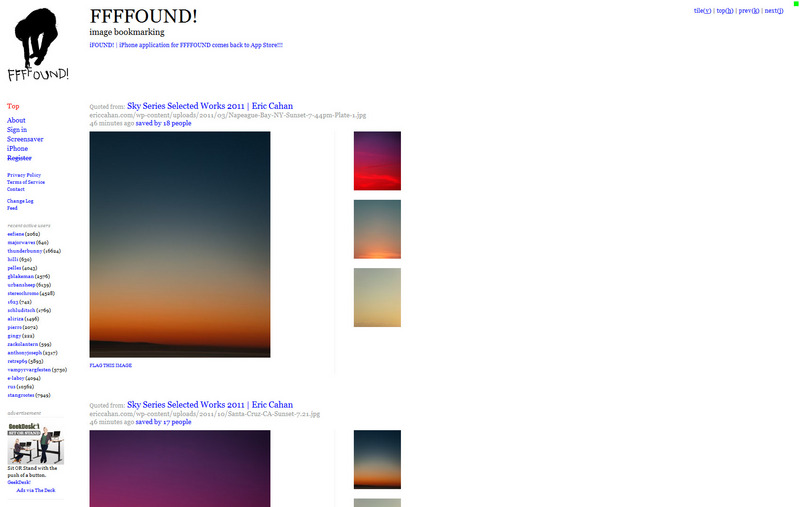Open the Privacy Policy link

pyautogui.click(x=24, y=175)
